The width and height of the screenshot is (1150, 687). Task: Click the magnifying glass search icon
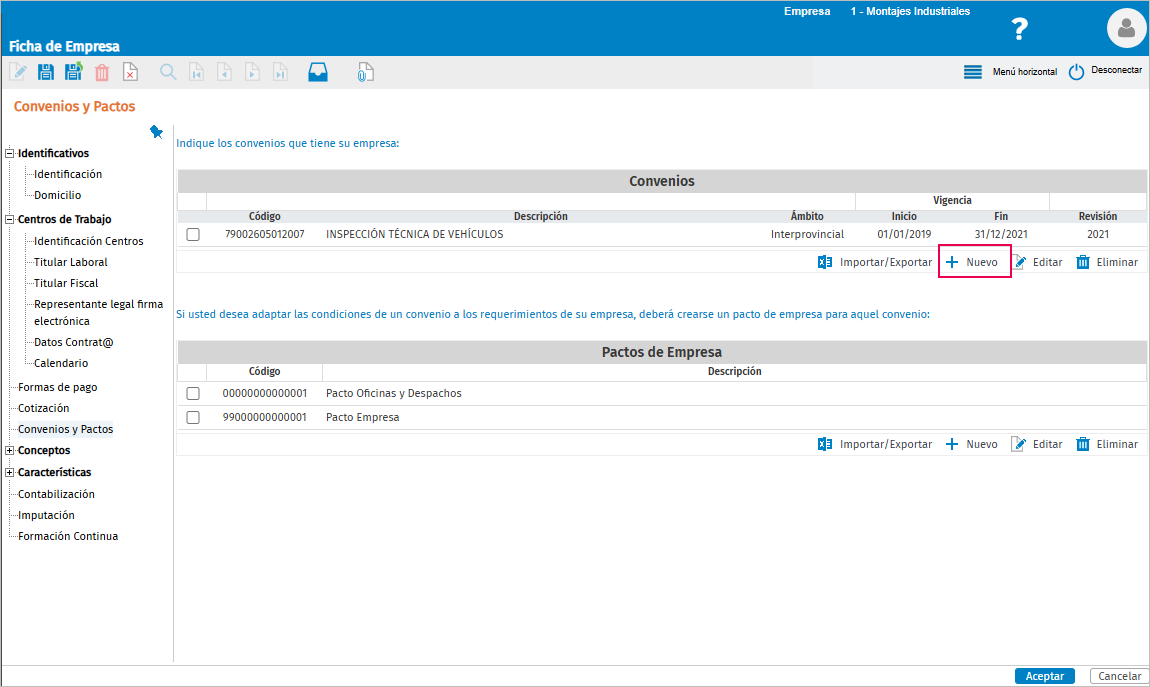click(x=168, y=72)
